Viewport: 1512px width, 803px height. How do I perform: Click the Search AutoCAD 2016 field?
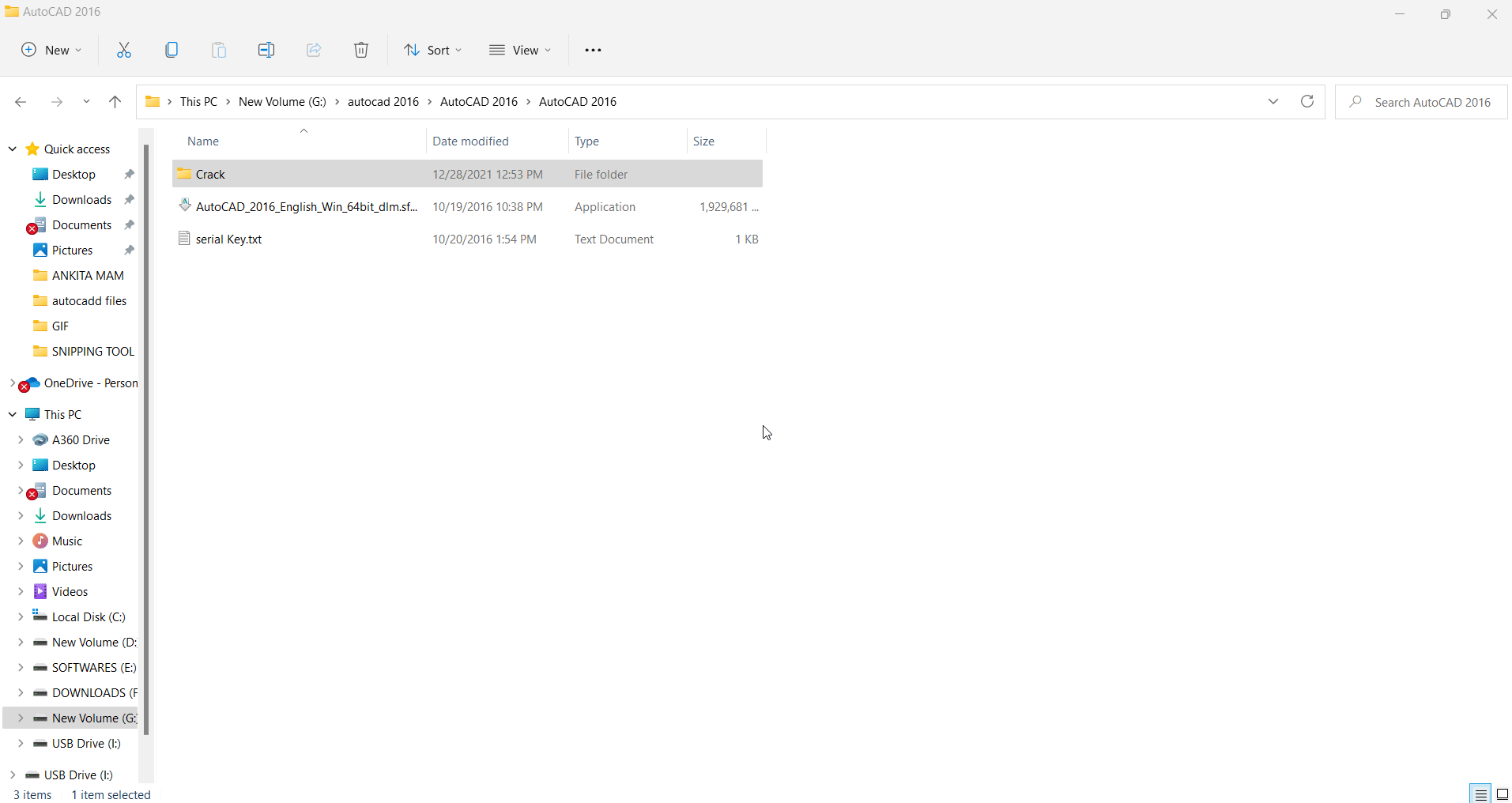tap(1420, 102)
